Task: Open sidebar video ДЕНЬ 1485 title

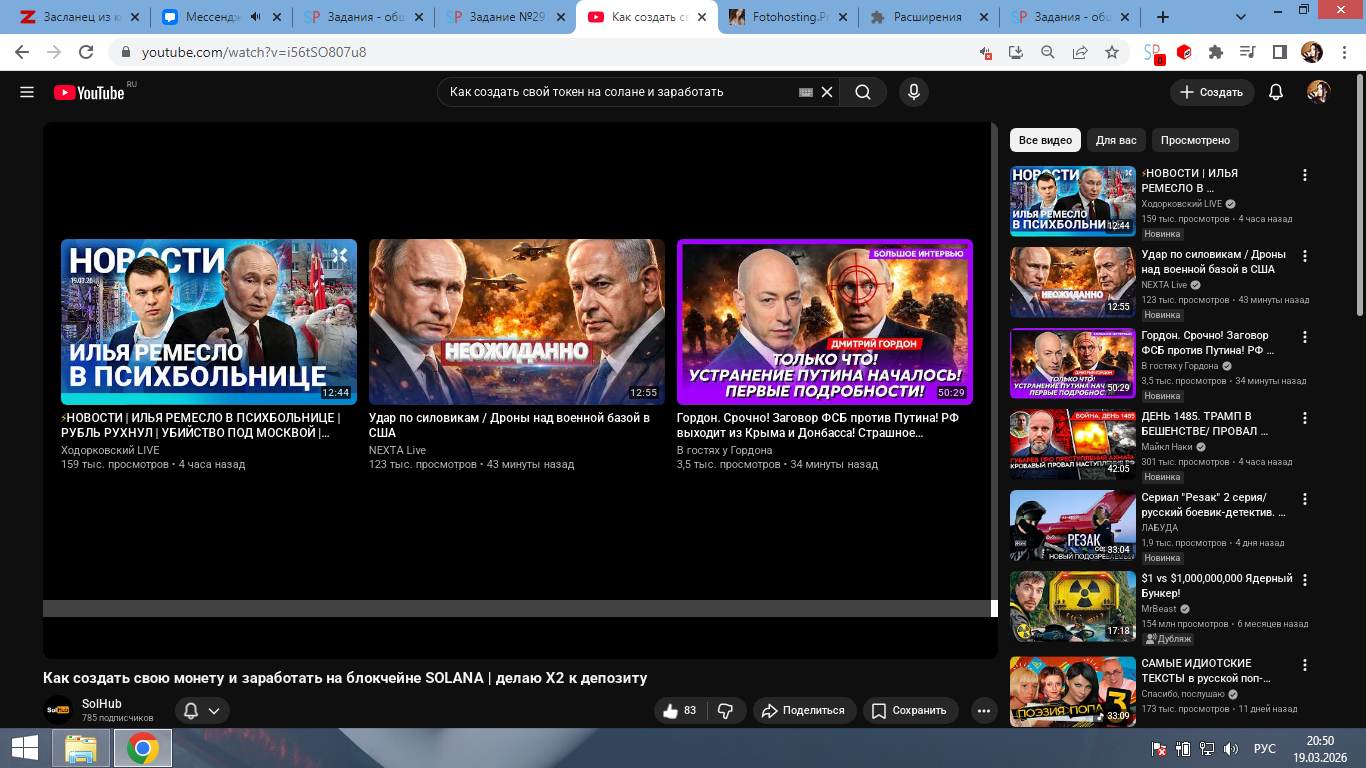Action: click(x=1205, y=424)
